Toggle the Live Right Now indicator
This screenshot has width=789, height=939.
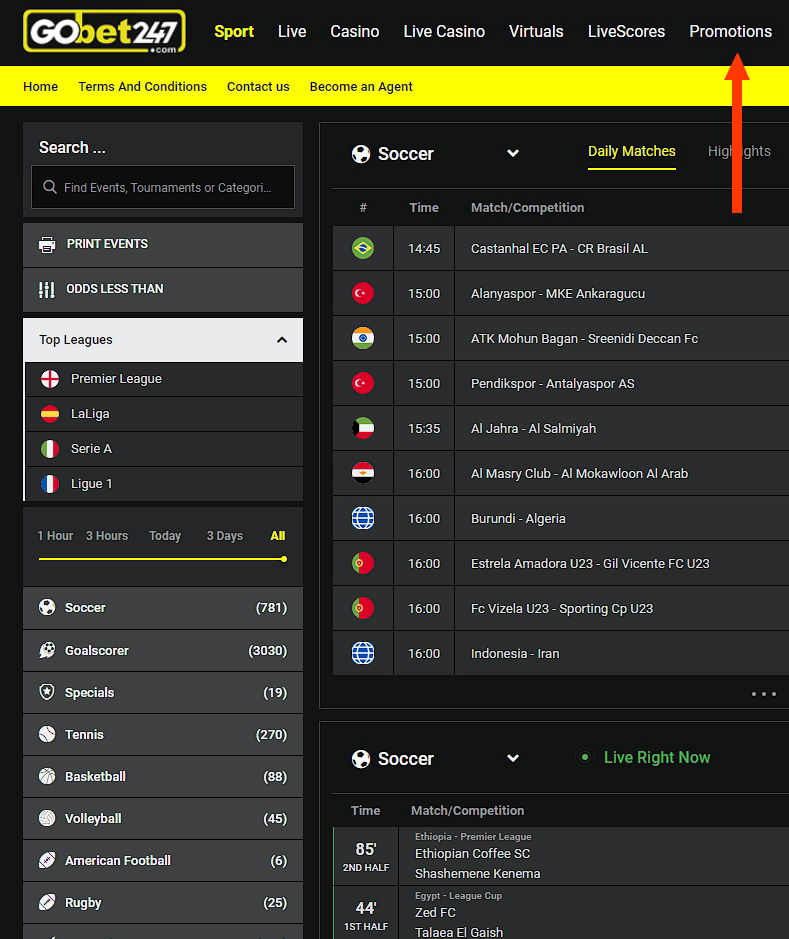[x=585, y=758]
